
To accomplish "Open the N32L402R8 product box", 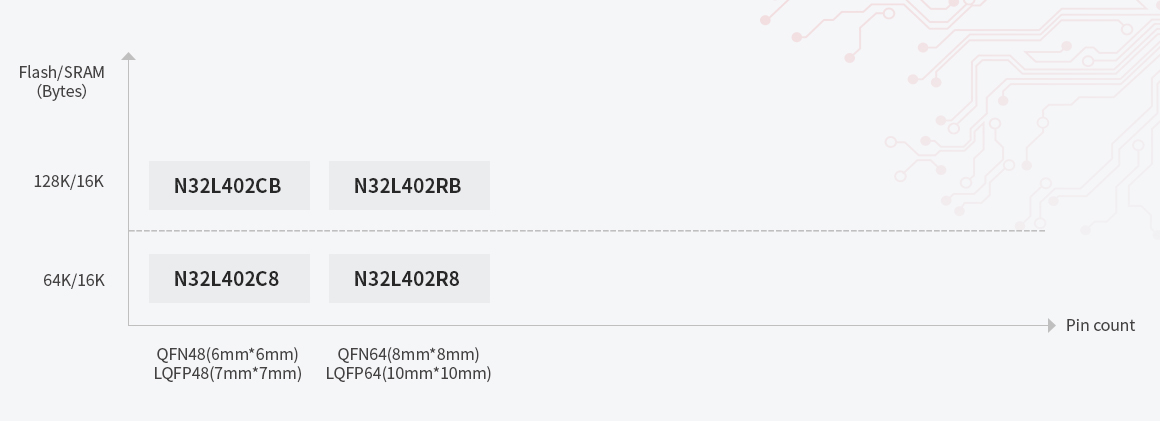I will pyautogui.click(x=409, y=279).
